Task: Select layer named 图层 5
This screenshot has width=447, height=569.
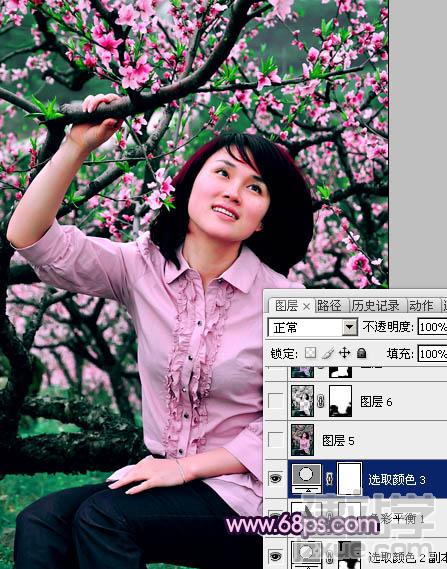Action: tap(338, 441)
